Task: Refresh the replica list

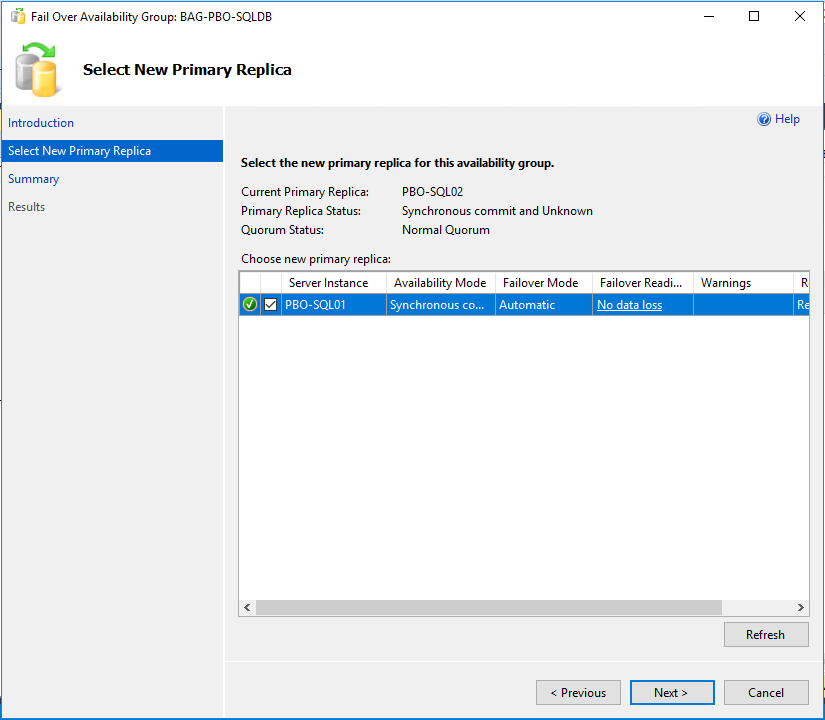Action: 766,635
